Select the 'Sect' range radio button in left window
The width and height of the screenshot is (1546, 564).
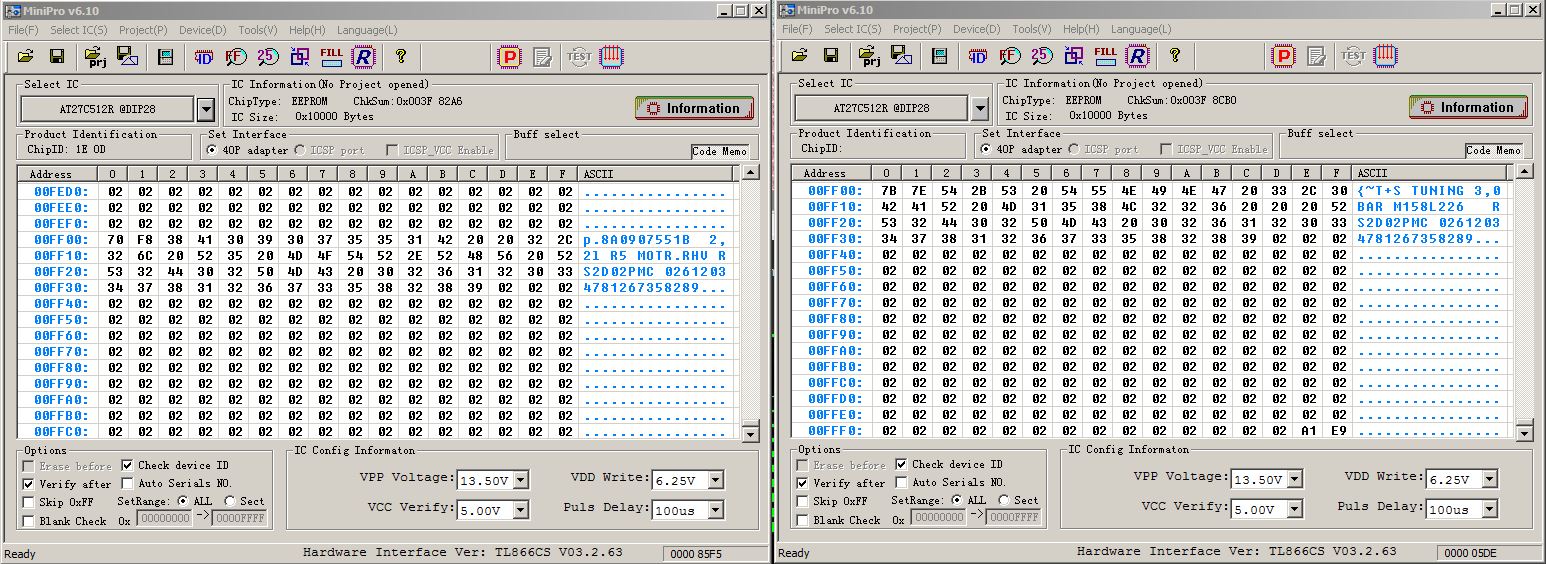click(230, 501)
